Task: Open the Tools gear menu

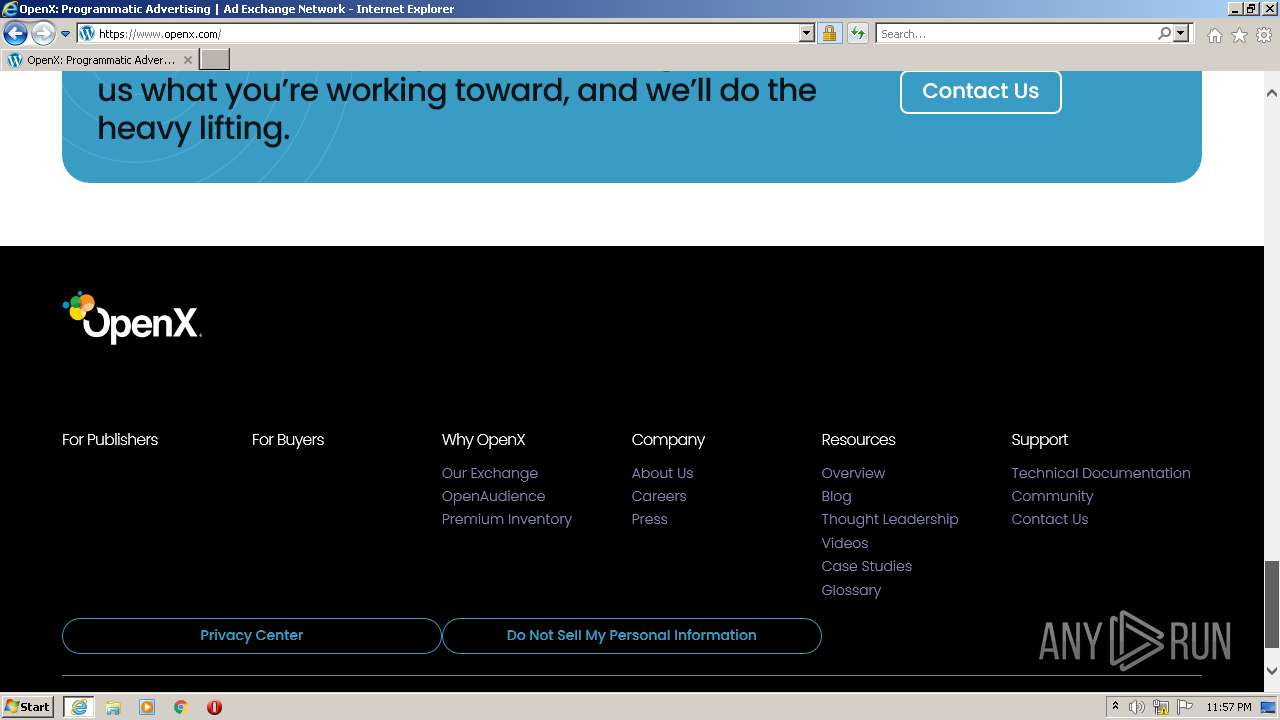Action: [1264, 35]
